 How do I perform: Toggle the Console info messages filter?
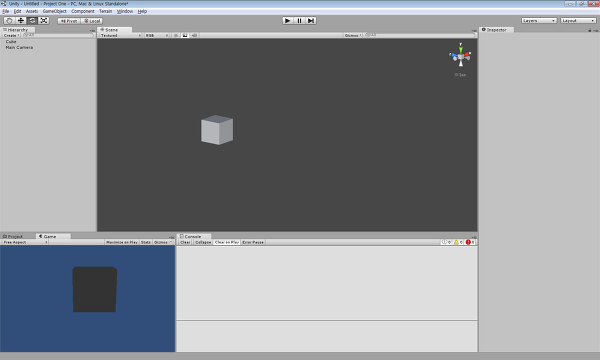click(447, 242)
